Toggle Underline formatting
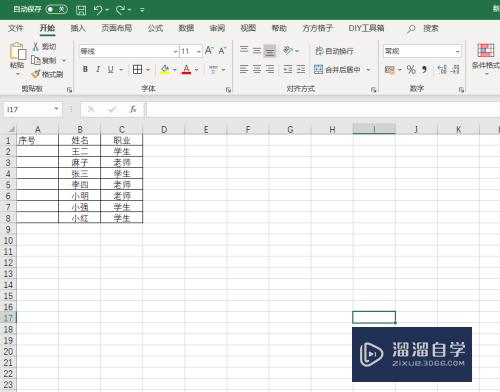This screenshot has width=500, height=392. pyautogui.click(x=111, y=69)
